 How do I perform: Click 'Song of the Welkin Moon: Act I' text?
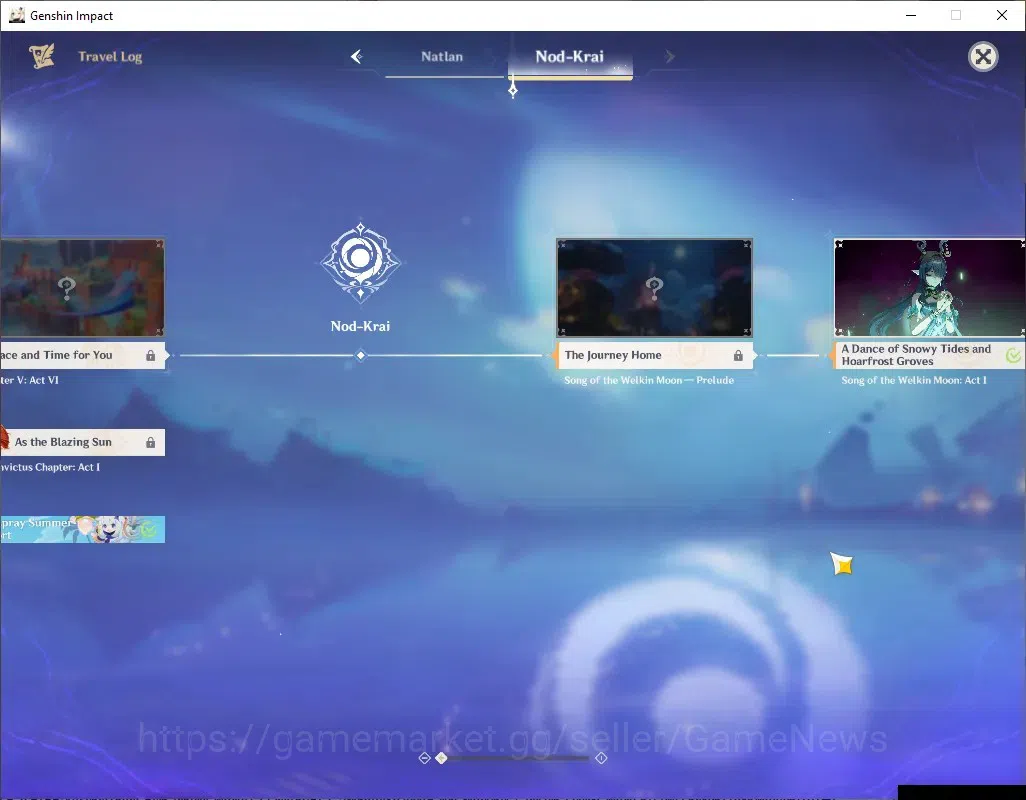[914, 380]
